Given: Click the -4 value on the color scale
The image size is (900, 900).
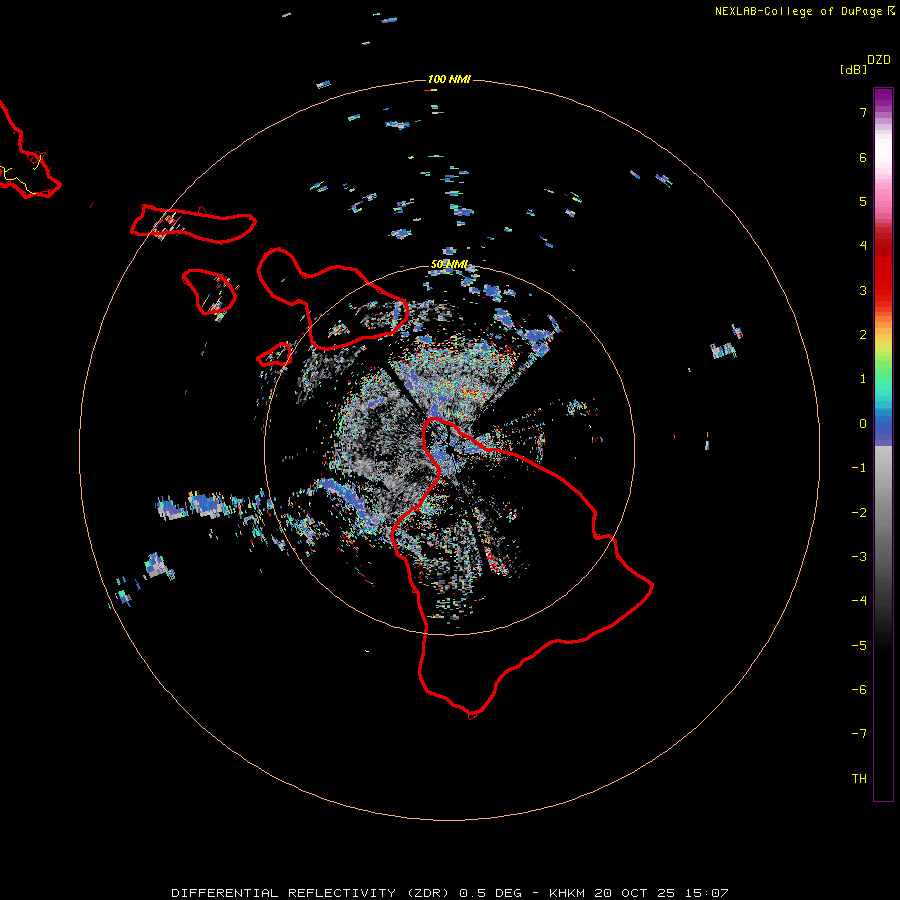Looking at the screenshot, I should 859,600.
